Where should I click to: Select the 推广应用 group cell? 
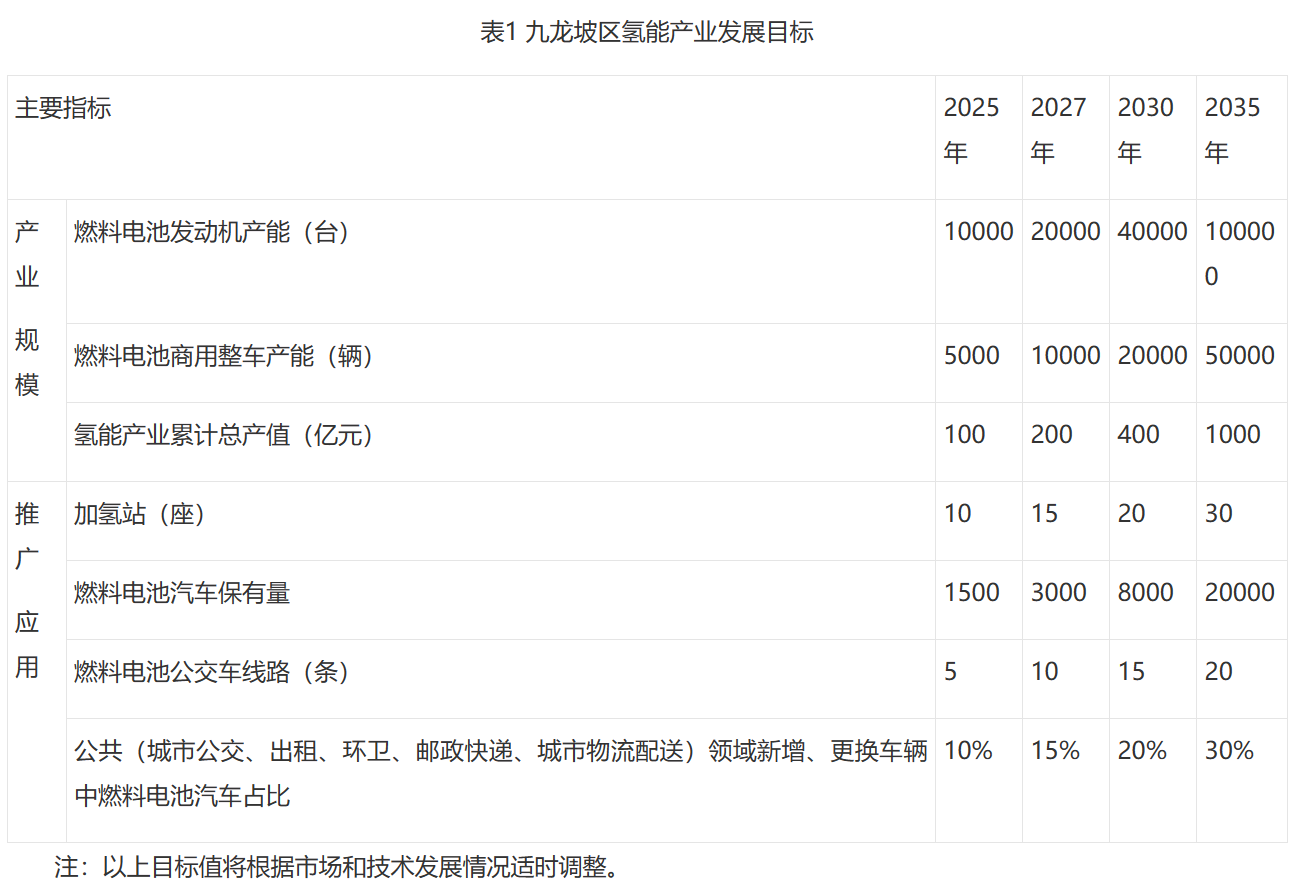pos(37,661)
